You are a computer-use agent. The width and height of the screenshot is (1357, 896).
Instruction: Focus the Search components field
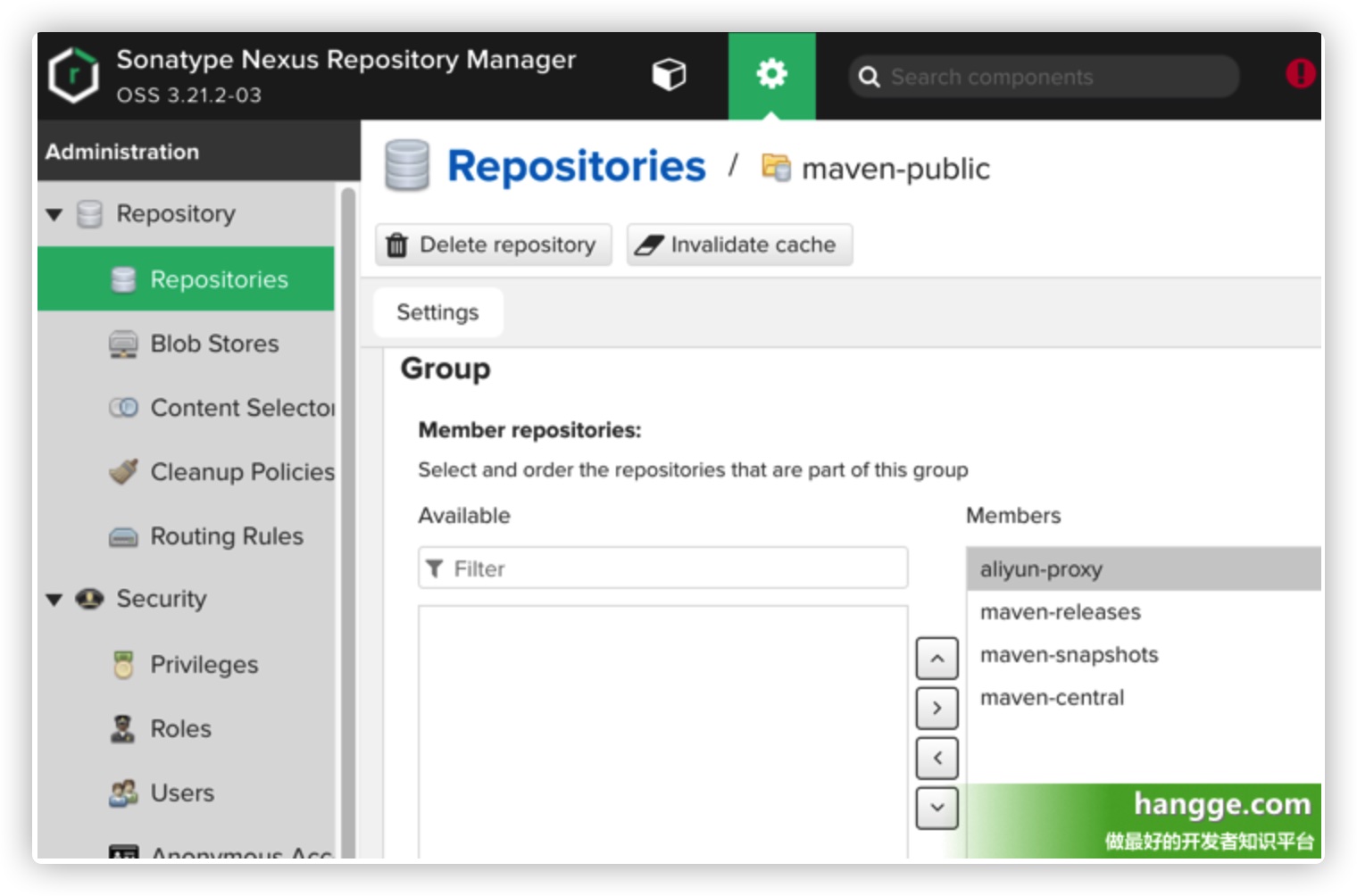coord(1043,78)
